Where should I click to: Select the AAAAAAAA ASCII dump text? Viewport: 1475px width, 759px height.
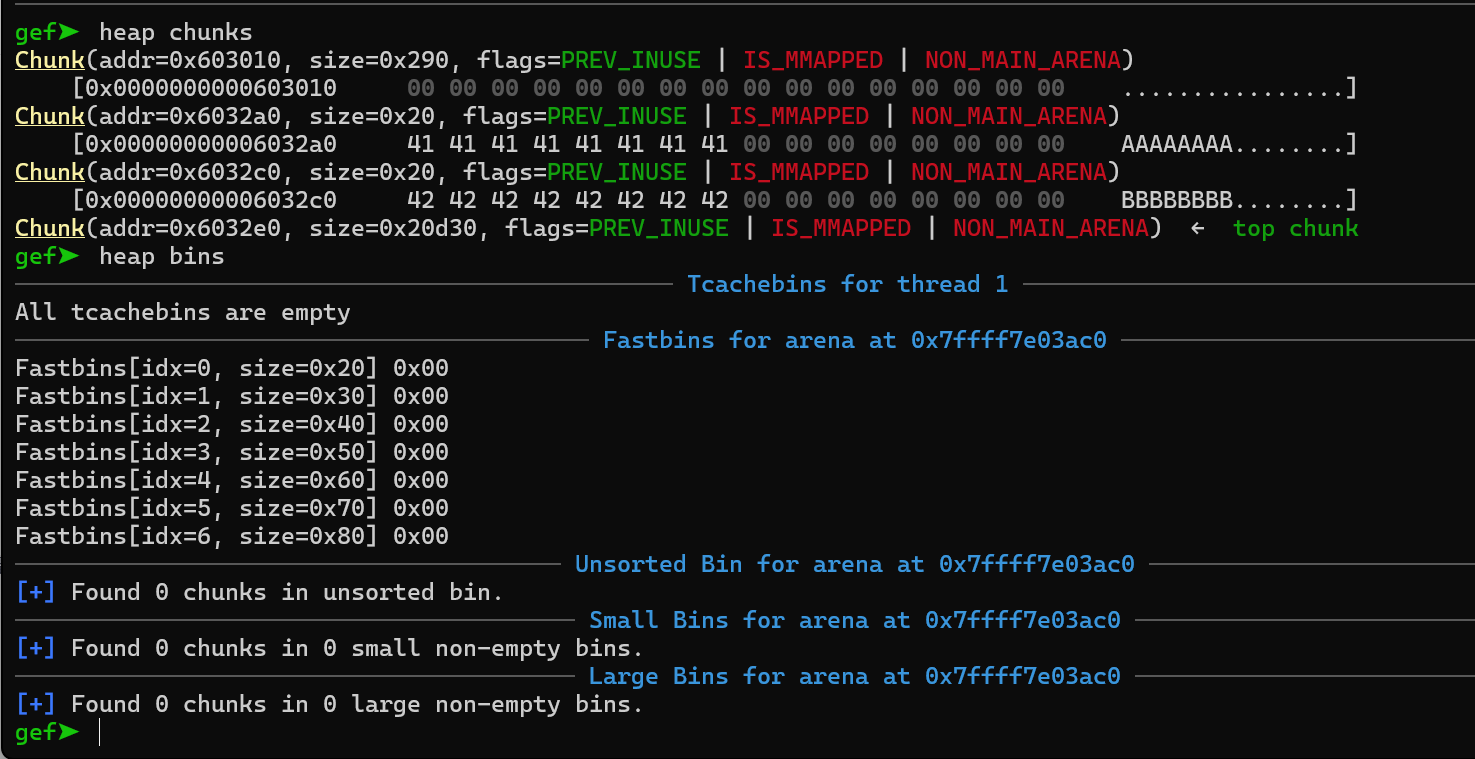[1177, 144]
